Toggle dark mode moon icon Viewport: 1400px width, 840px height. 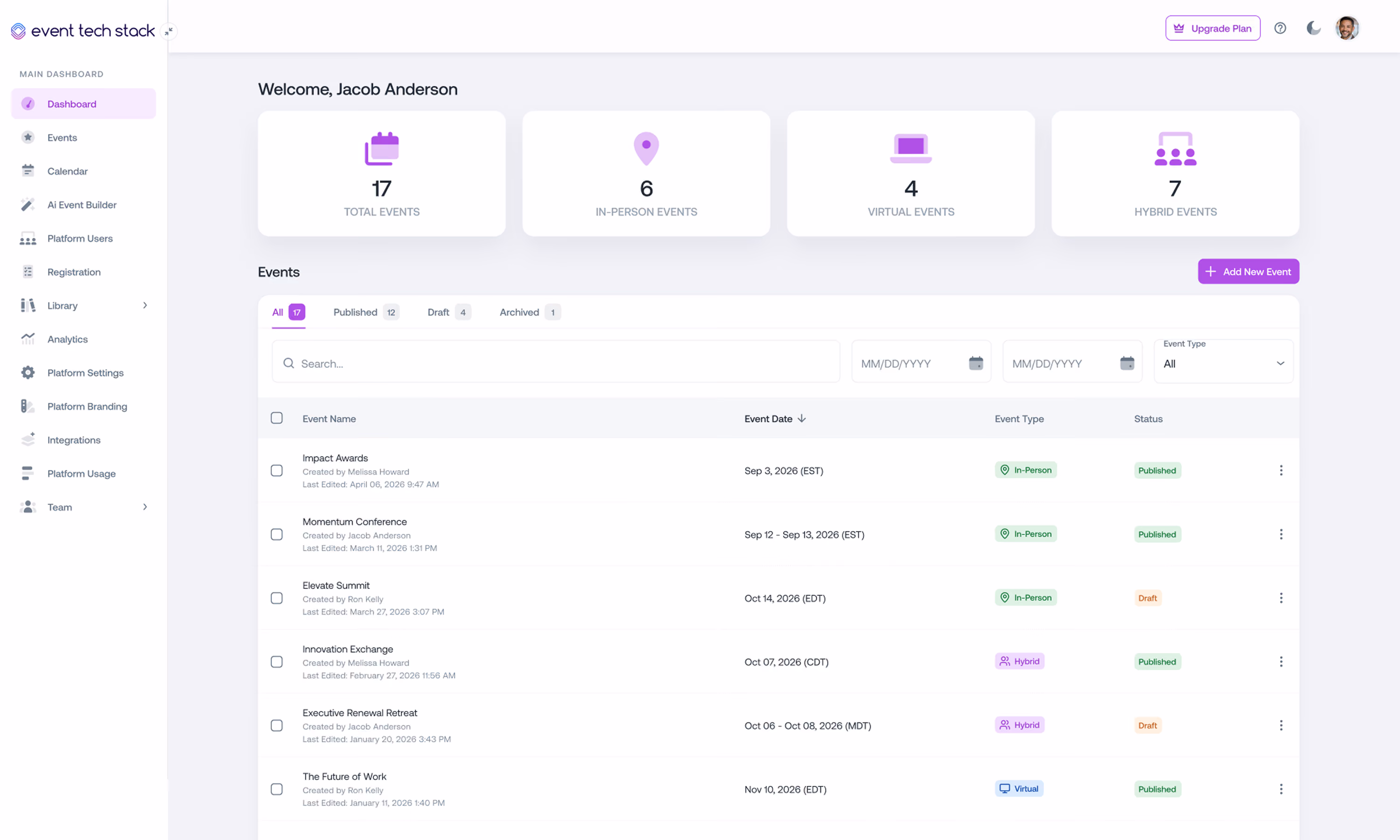coord(1313,28)
